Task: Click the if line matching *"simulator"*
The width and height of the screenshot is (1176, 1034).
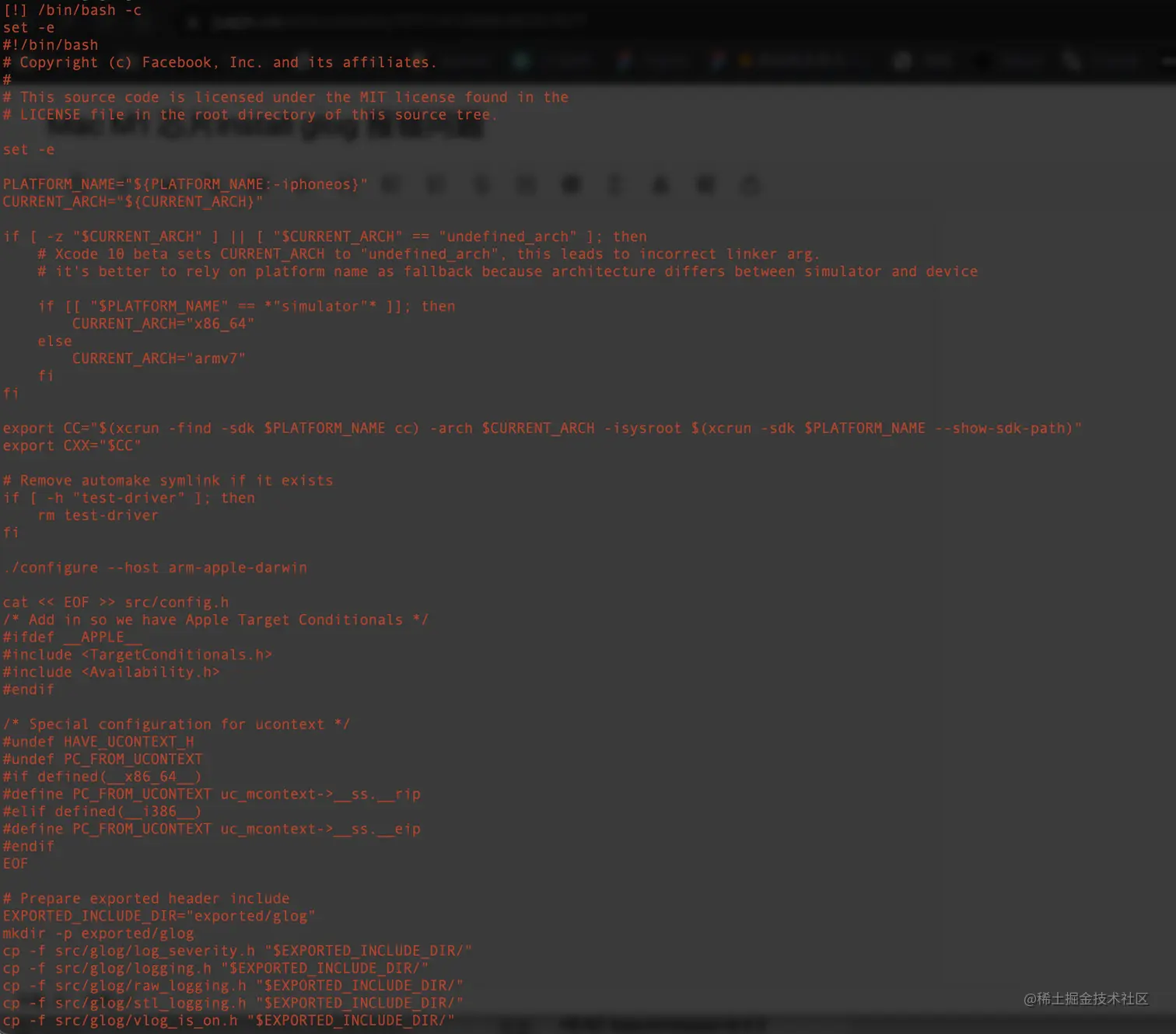Action: pos(247,306)
